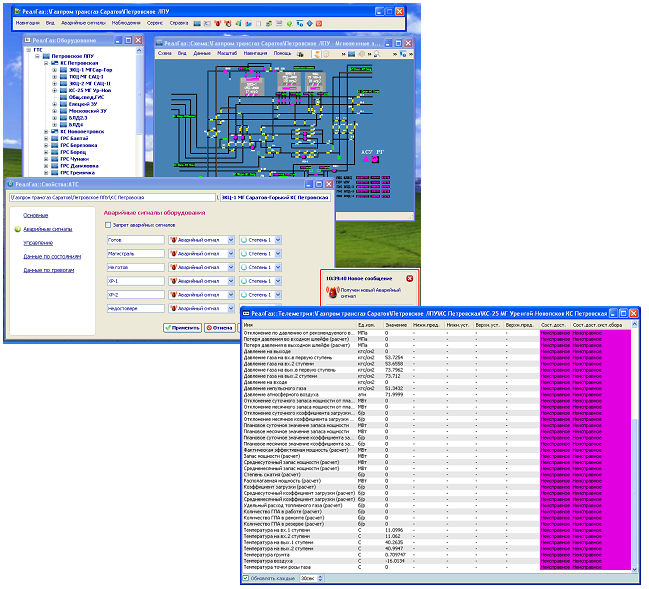Collapse the Петровское ЛПУ tree node

point(38,56)
